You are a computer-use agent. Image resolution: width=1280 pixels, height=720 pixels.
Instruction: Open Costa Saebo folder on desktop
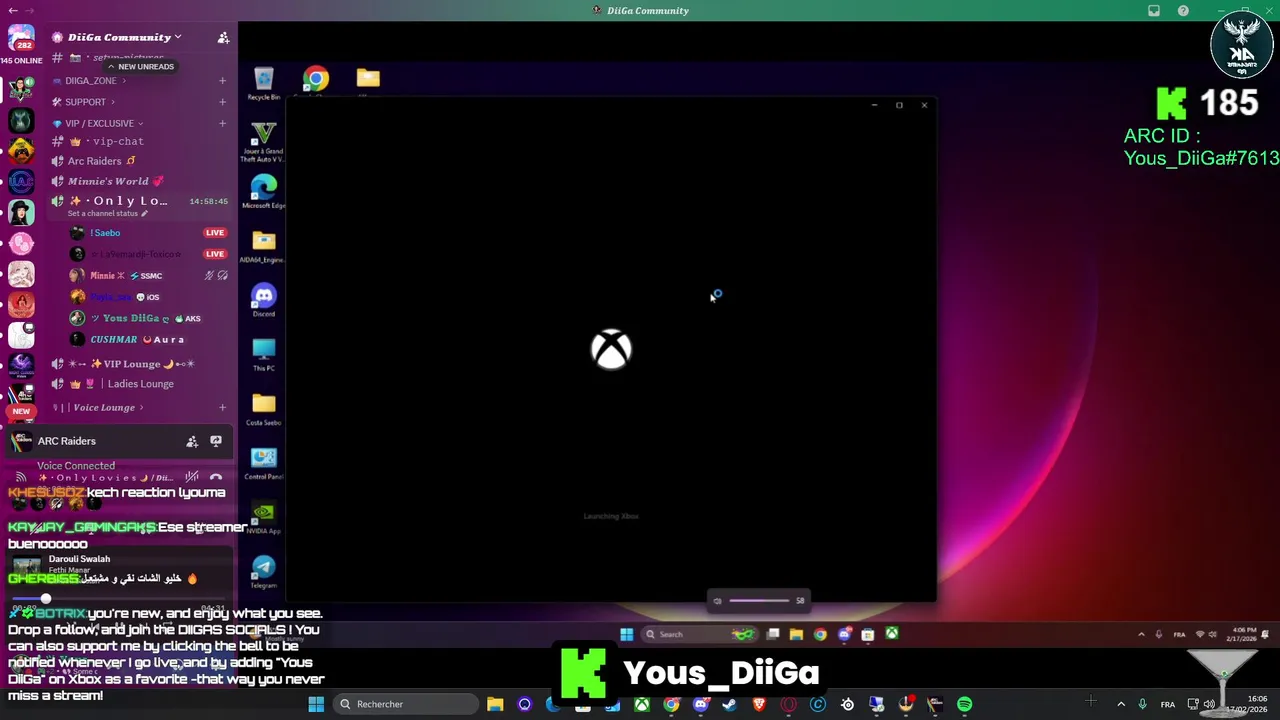[263, 409]
